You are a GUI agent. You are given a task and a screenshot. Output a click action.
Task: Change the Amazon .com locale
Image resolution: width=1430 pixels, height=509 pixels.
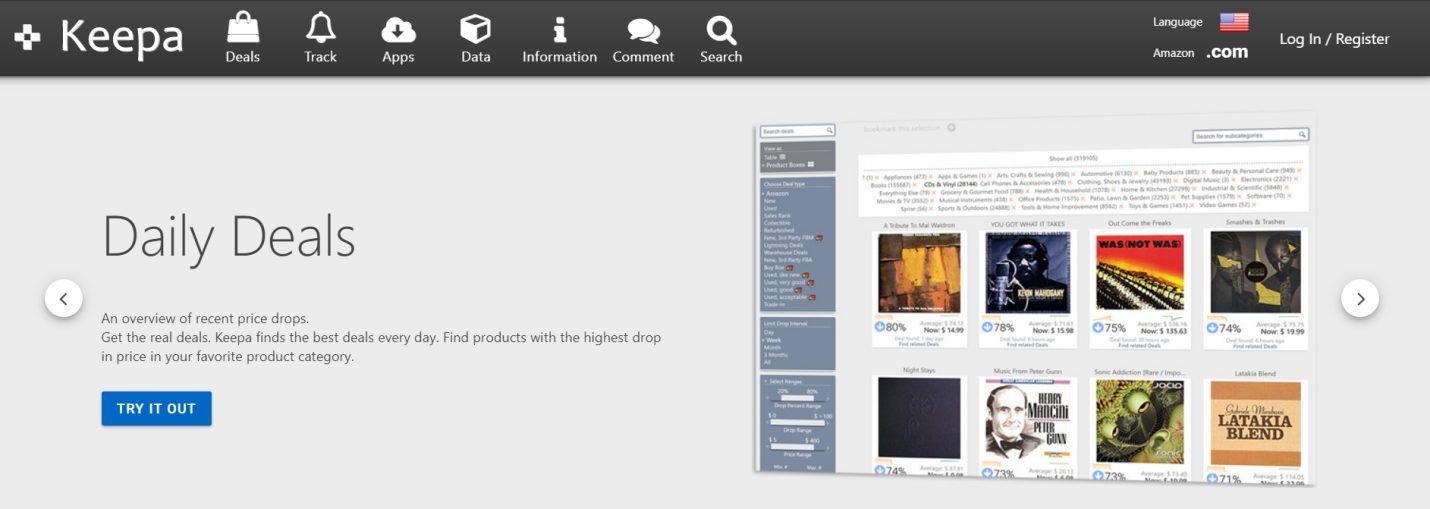1227,52
